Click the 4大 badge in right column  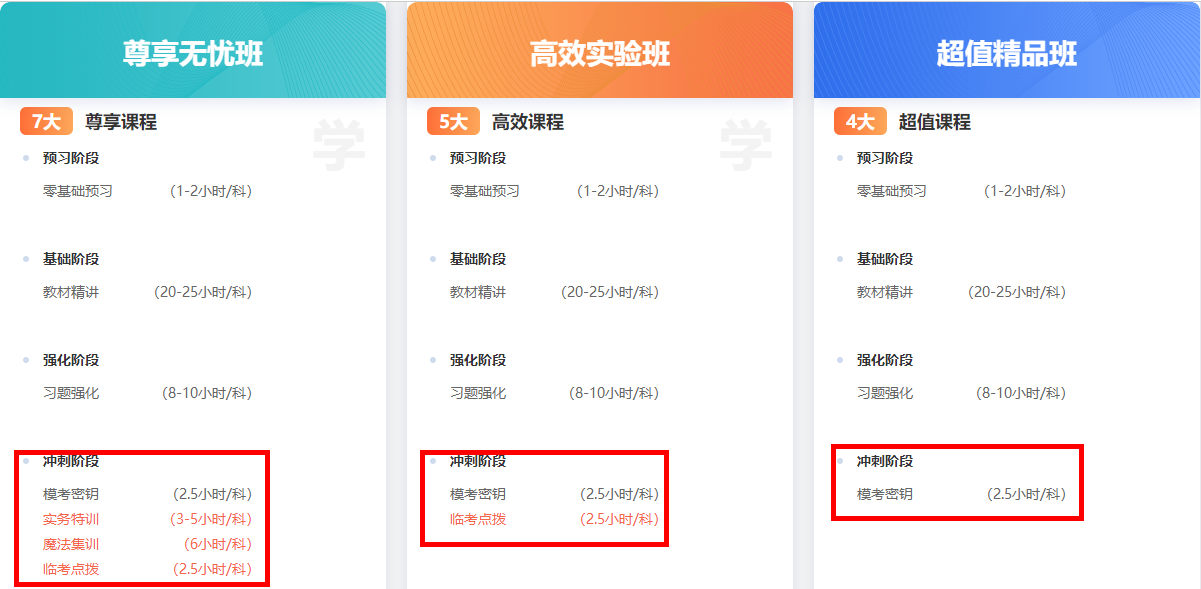[x=860, y=121]
